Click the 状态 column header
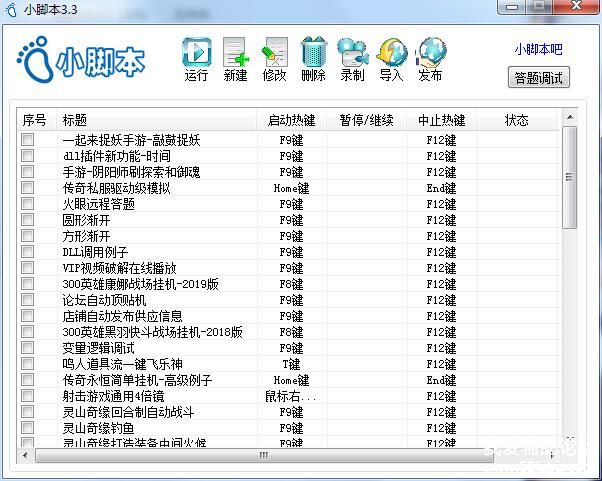Screen dimensions: 602x481 [517, 120]
